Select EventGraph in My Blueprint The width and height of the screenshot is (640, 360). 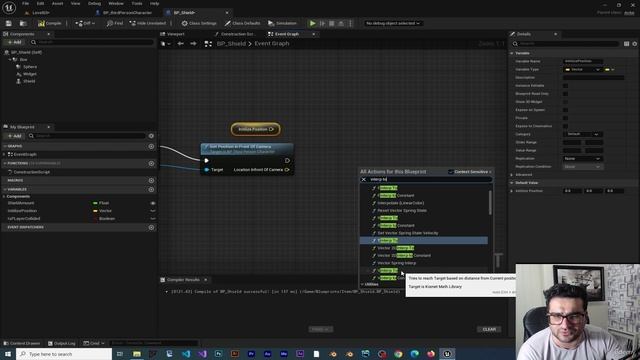click(x=25, y=154)
